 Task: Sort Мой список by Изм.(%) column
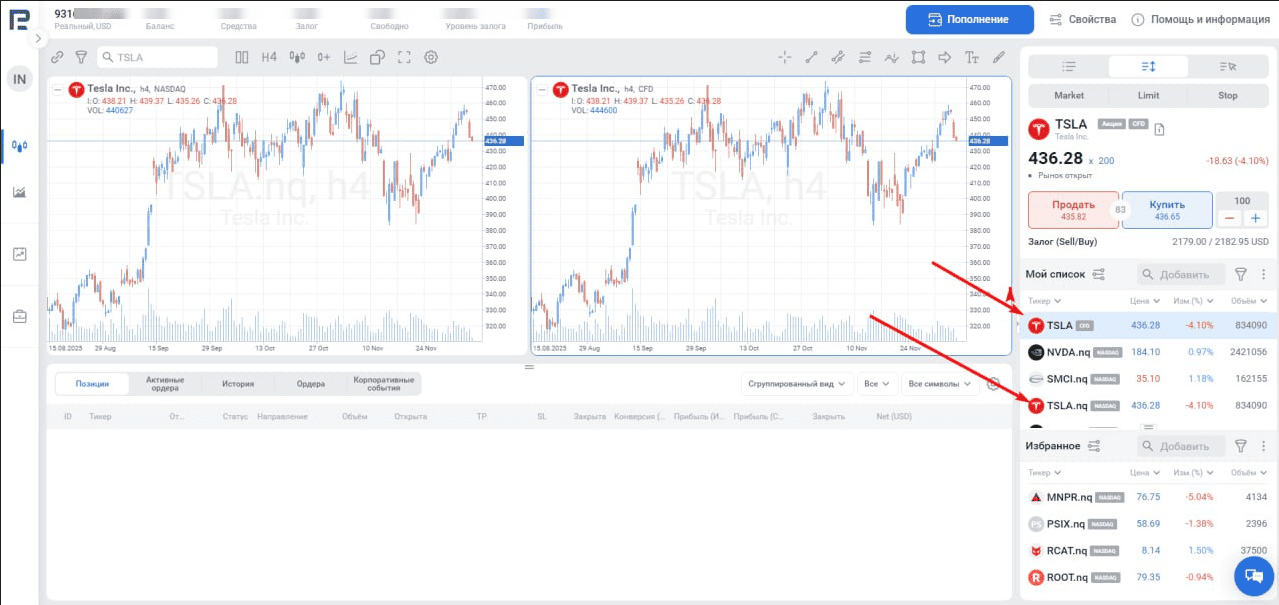[1194, 301]
